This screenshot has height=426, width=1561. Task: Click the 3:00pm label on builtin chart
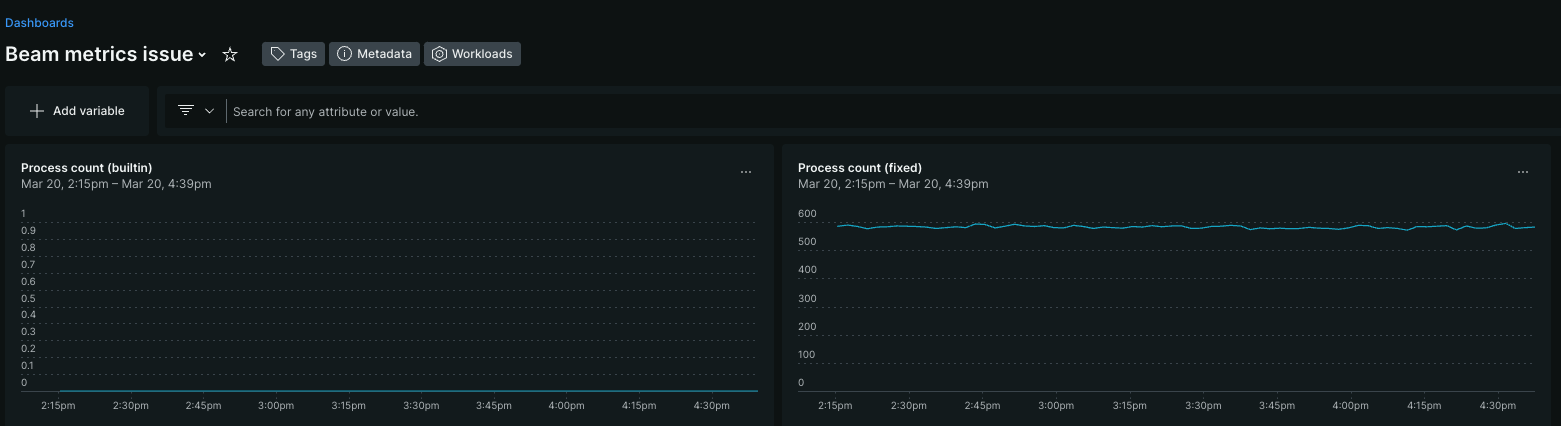tap(276, 406)
